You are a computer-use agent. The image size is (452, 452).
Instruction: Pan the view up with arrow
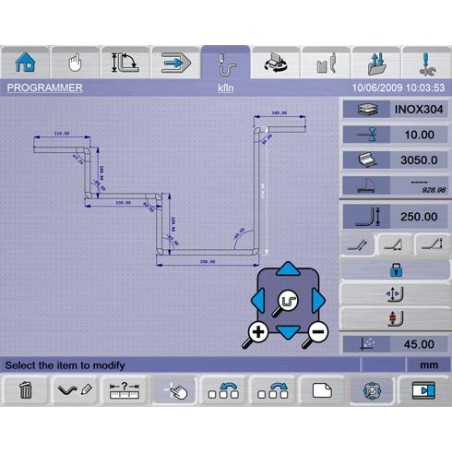(288, 269)
